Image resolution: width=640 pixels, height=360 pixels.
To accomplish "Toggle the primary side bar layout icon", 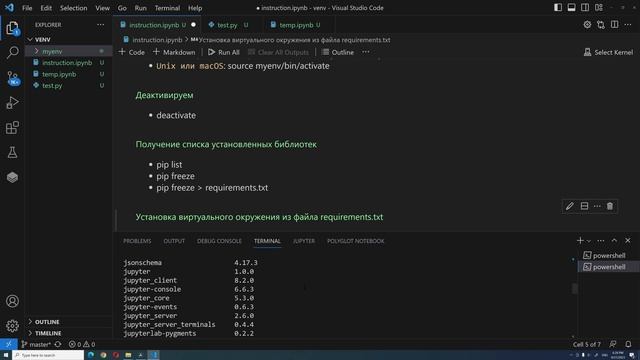I will coord(558,8).
